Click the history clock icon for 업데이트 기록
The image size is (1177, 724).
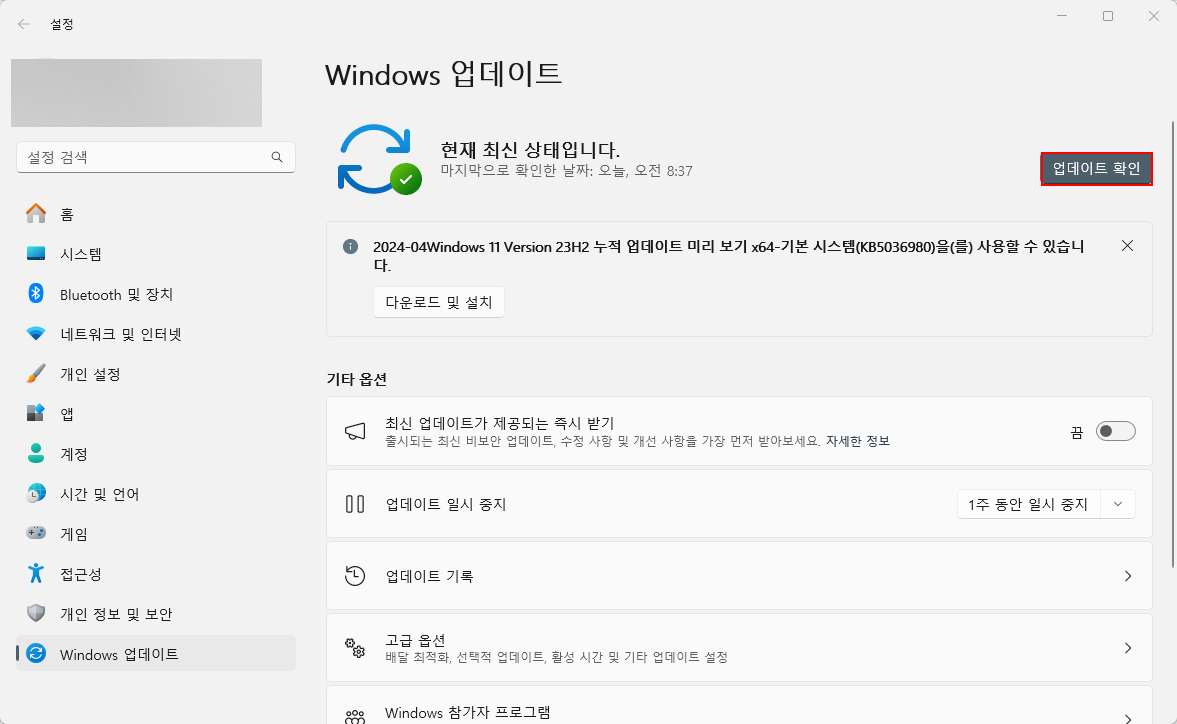[355, 575]
